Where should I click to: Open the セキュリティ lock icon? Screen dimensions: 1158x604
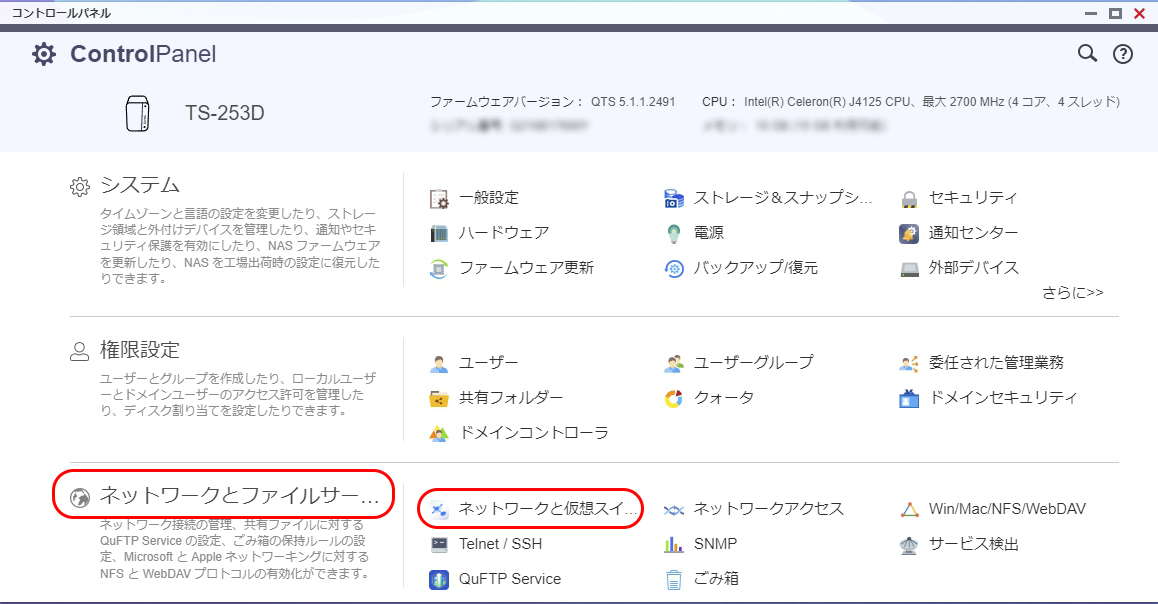pos(909,198)
